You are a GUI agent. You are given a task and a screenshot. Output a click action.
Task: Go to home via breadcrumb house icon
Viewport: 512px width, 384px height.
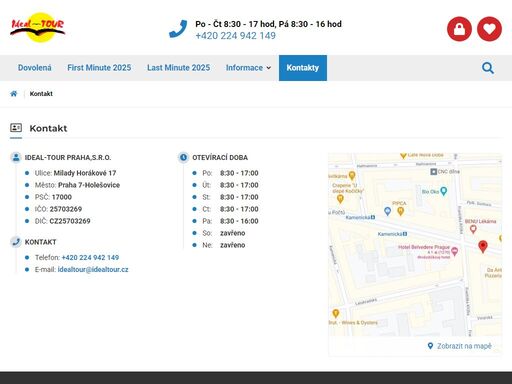tap(14, 94)
